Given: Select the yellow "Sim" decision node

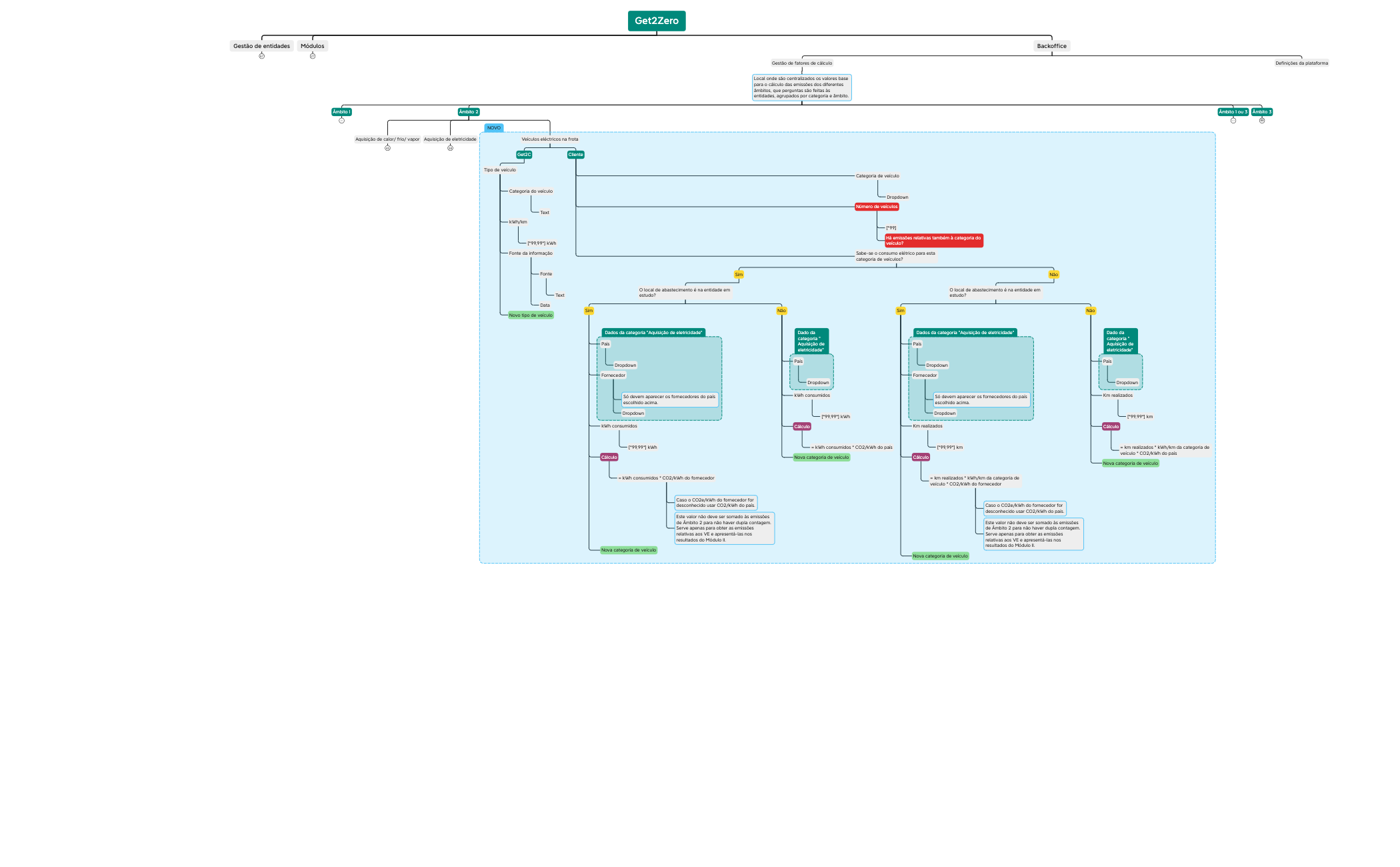Looking at the screenshot, I should coord(740,274).
